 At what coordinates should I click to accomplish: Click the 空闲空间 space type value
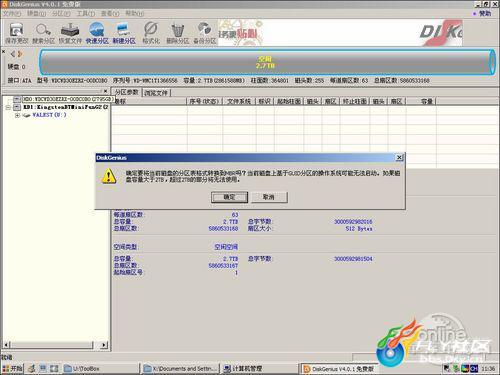226,247
